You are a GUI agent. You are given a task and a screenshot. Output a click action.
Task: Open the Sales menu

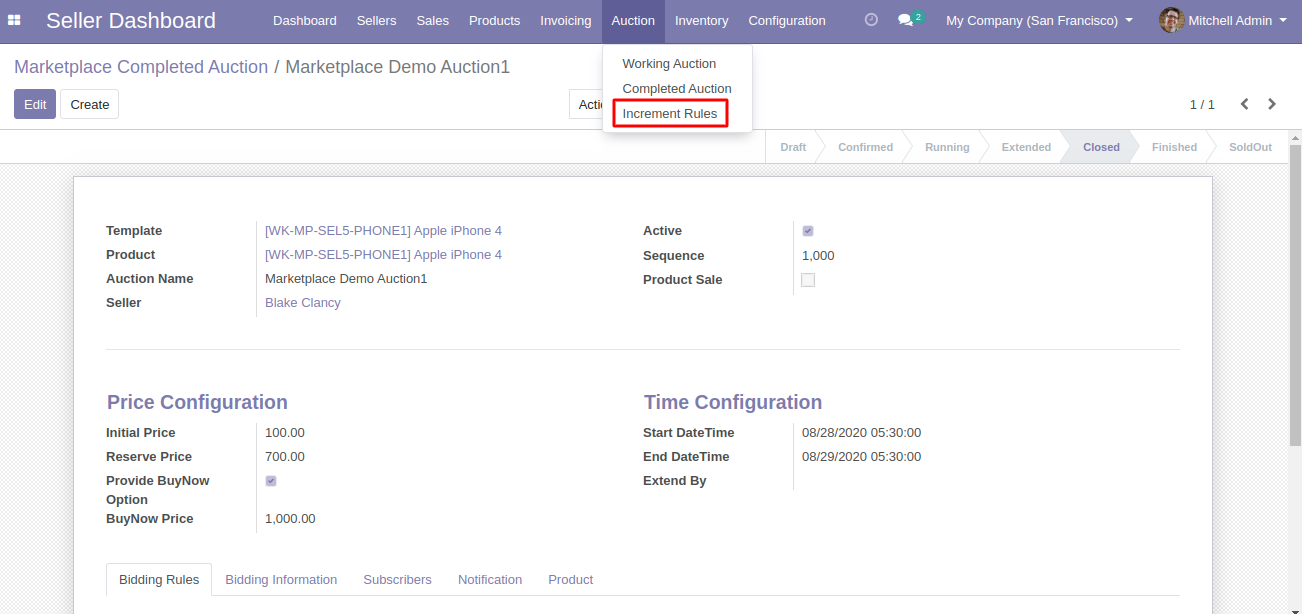[x=433, y=20]
